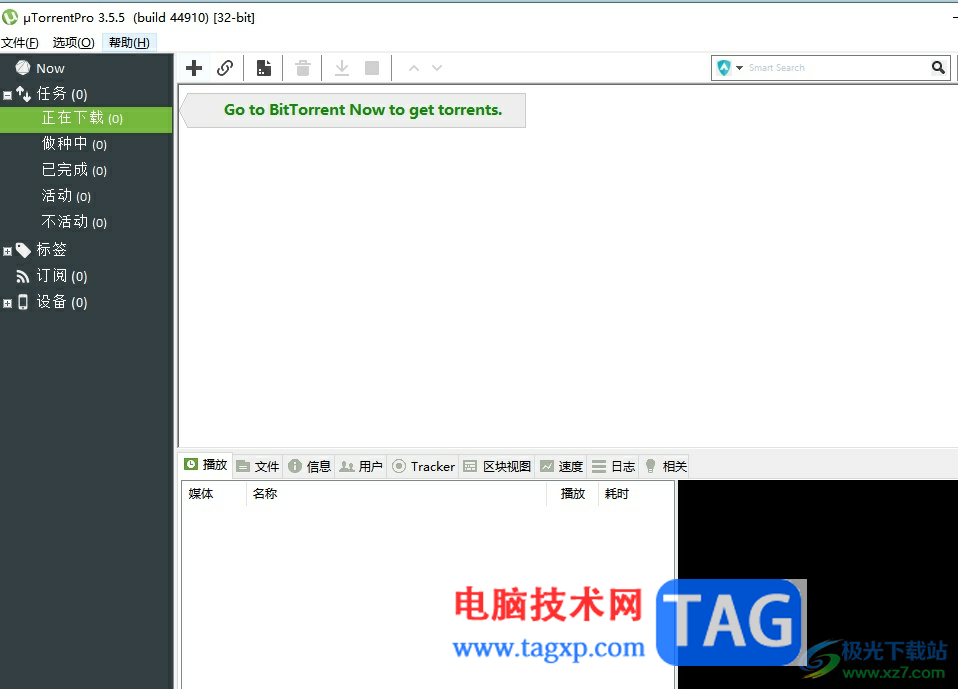Switch to the 日志 tab
This screenshot has height=689, width=958.
tap(613, 467)
